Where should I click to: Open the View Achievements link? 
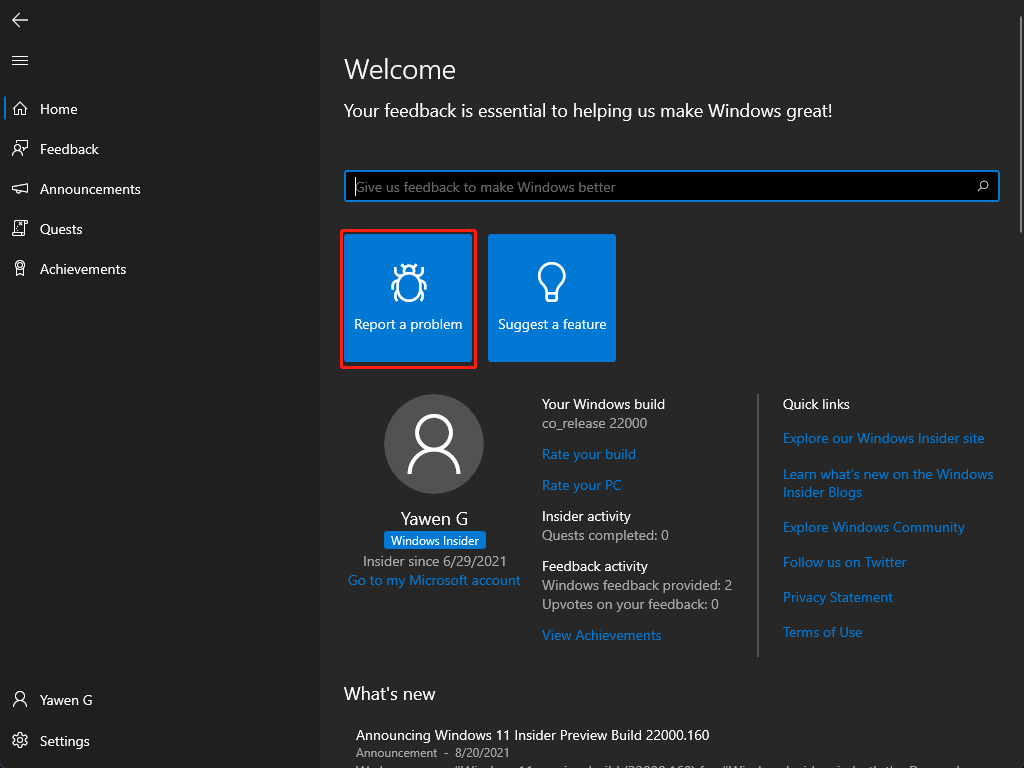point(601,635)
